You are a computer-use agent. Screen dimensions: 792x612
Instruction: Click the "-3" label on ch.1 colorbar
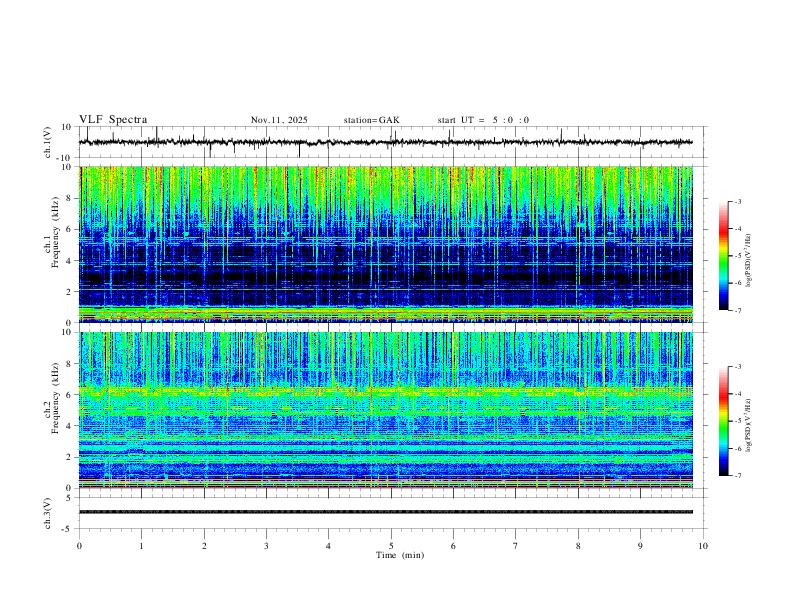[x=738, y=201]
